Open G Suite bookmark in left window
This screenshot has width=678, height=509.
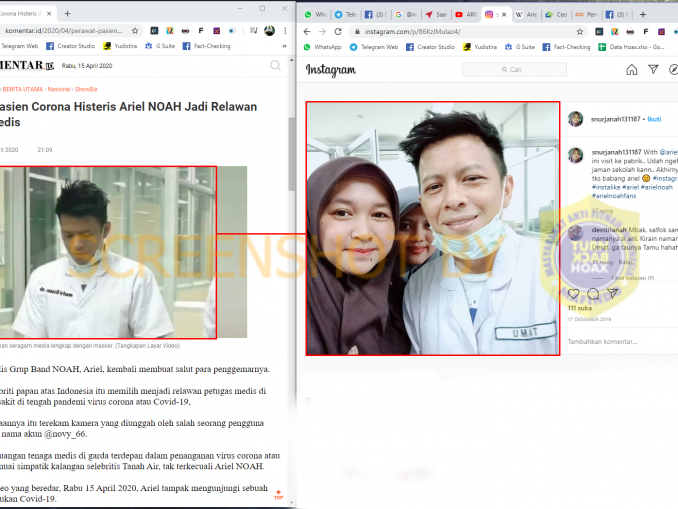pyautogui.click(x=160, y=46)
